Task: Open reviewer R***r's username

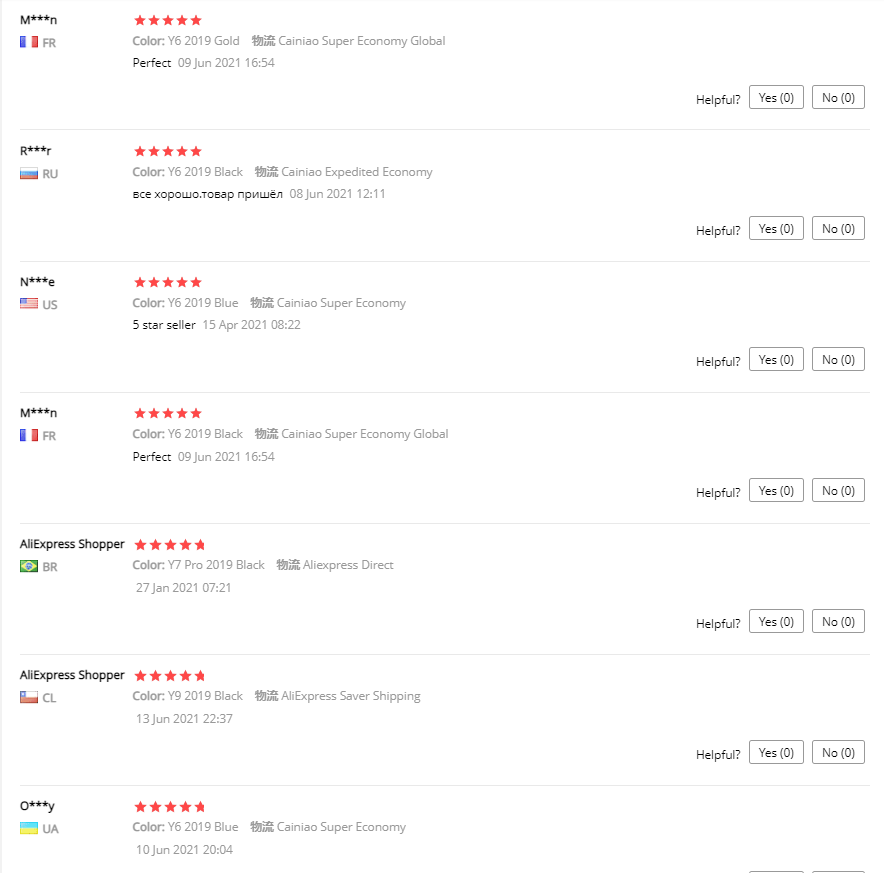Action: (35, 151)
